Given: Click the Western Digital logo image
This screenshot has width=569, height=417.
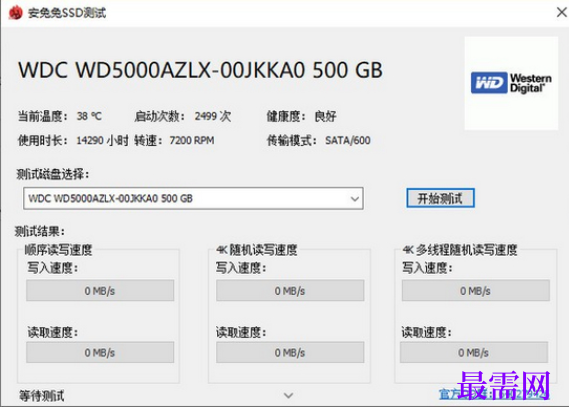Looking at the screenshot, I should click(x=511, y=83).
